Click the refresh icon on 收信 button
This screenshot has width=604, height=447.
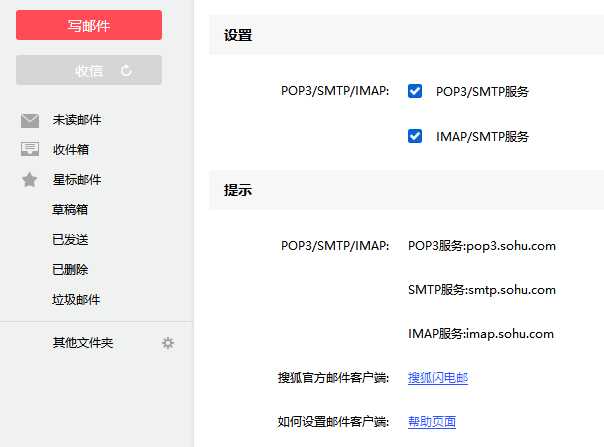tap(126, 71)
